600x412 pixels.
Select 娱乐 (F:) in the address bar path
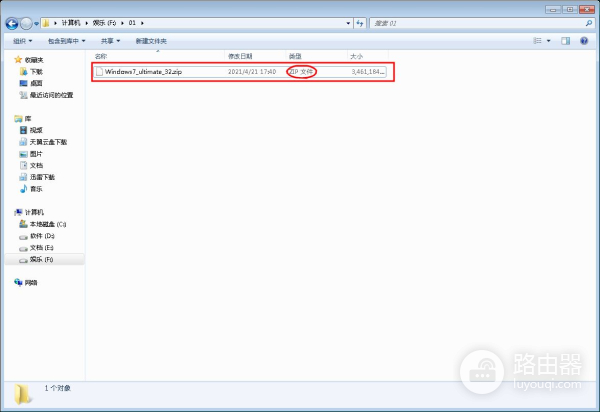pyautogui.click(x=104, y=23)
